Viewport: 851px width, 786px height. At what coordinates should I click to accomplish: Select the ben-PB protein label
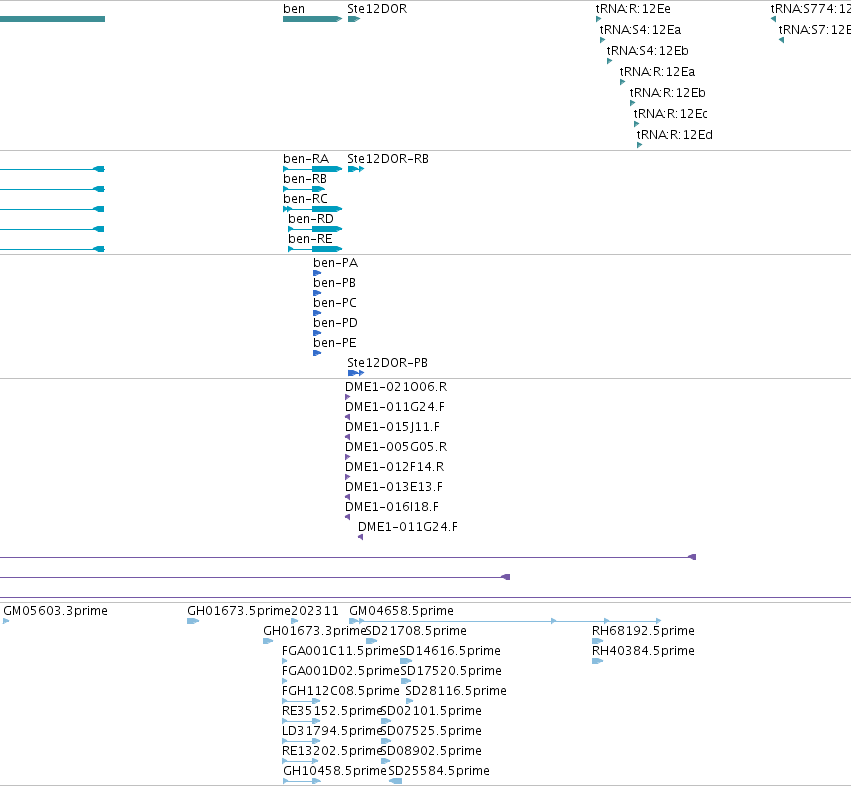tap(334, 283)
